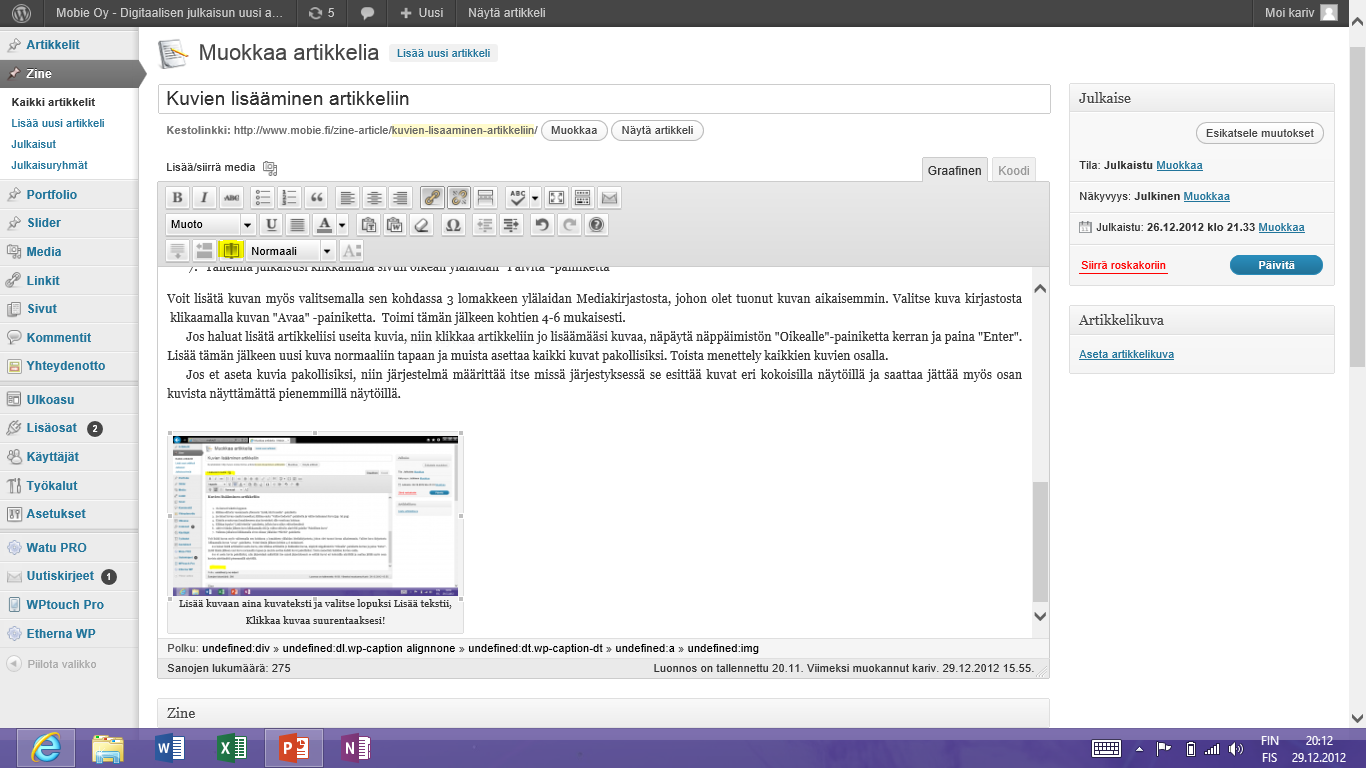
Task: Click the yellow highlighted toolbar icon
Action: (231, 251)
